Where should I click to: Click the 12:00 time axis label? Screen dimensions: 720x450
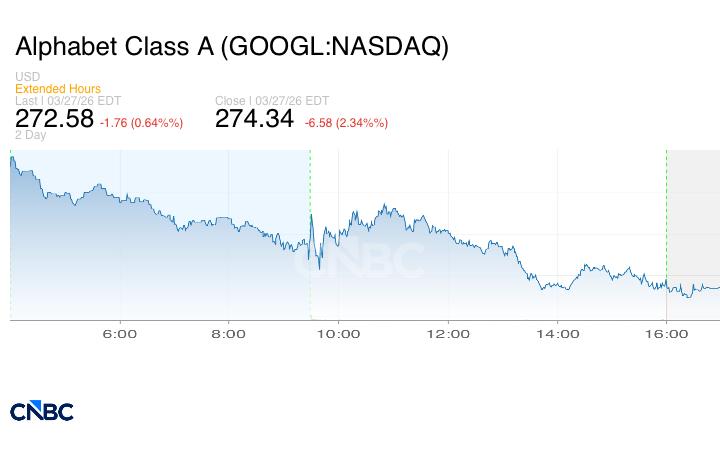click(447, 333)
